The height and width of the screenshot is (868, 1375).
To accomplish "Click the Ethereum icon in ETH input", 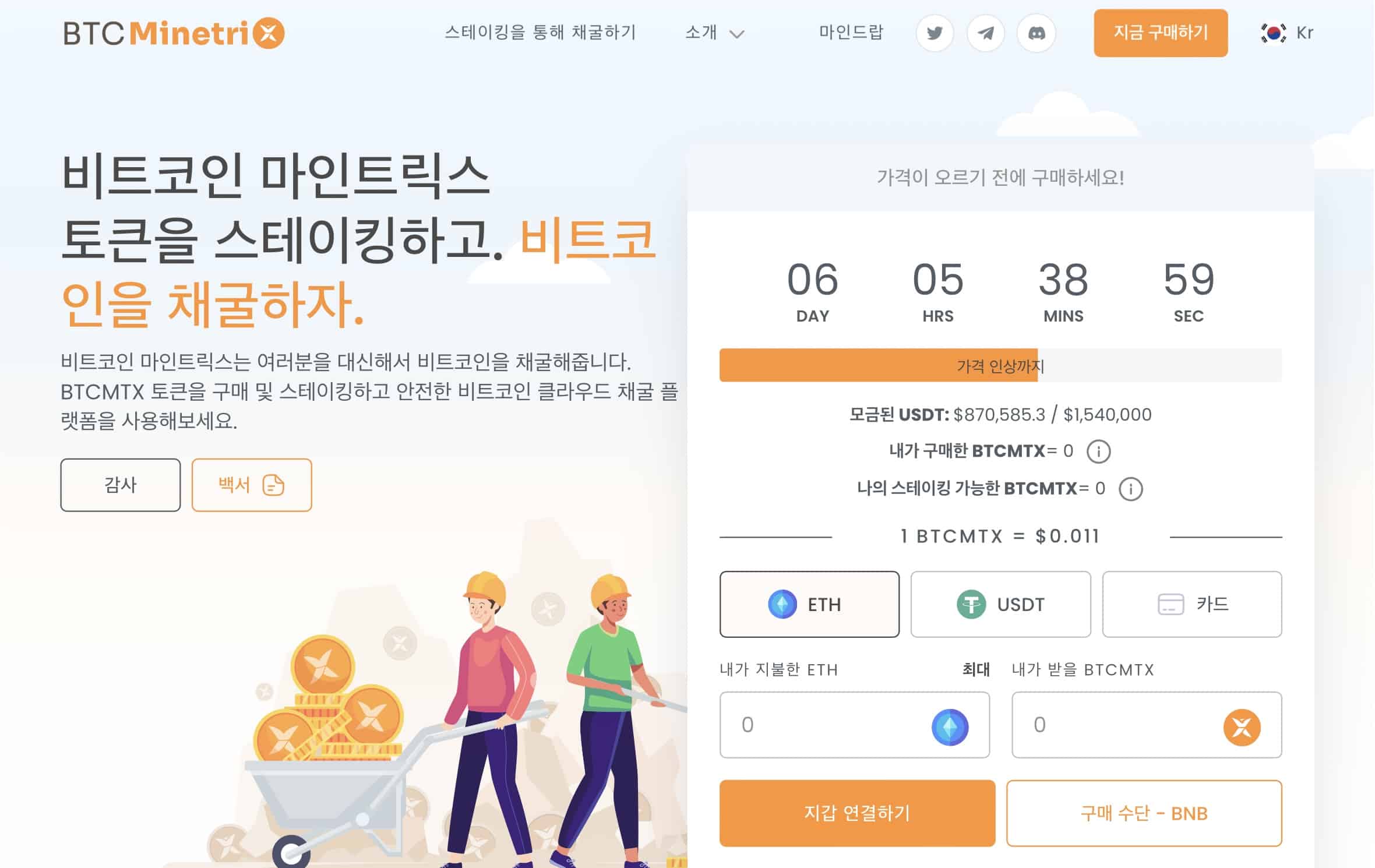I will pyautogui.click(x=950, y=726).
